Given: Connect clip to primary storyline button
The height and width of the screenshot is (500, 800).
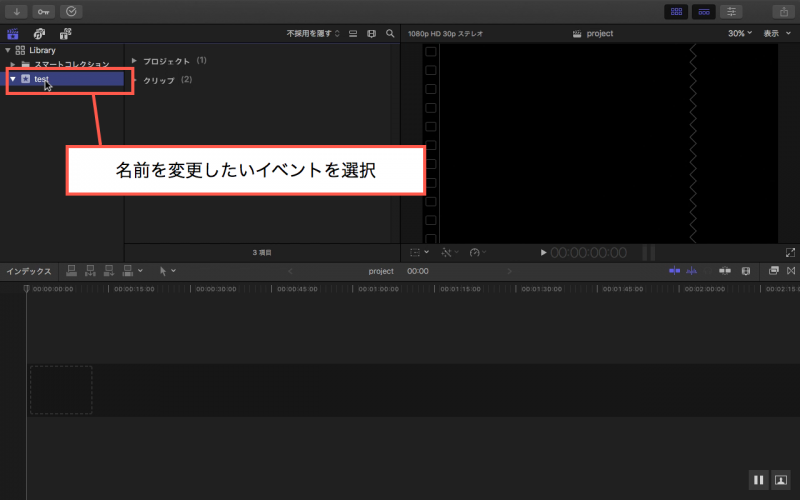Looking at the screenshot, I should click(x=71, y=271).
